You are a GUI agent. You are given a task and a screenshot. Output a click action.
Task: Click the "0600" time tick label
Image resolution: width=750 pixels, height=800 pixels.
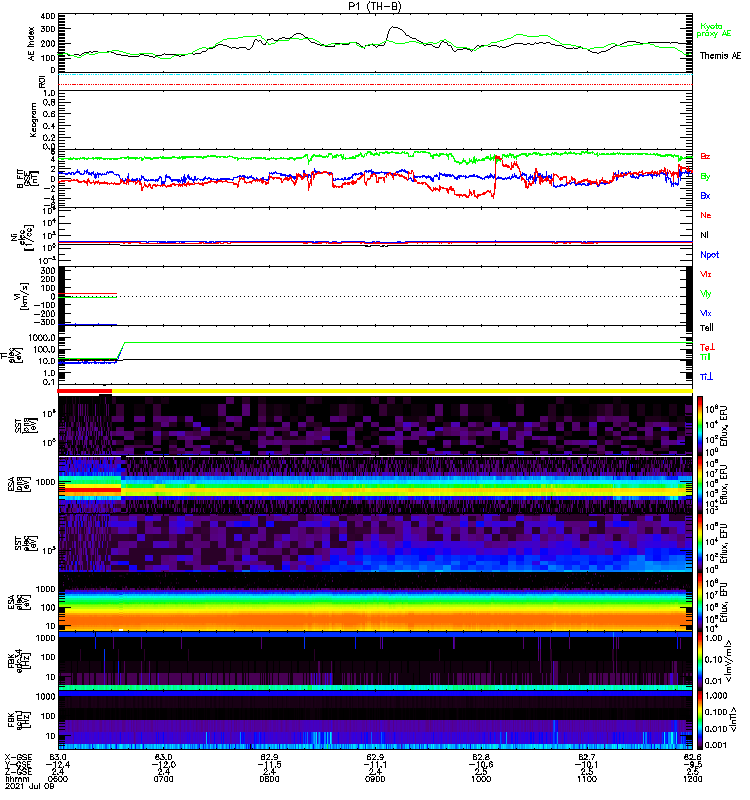point(58,779)
